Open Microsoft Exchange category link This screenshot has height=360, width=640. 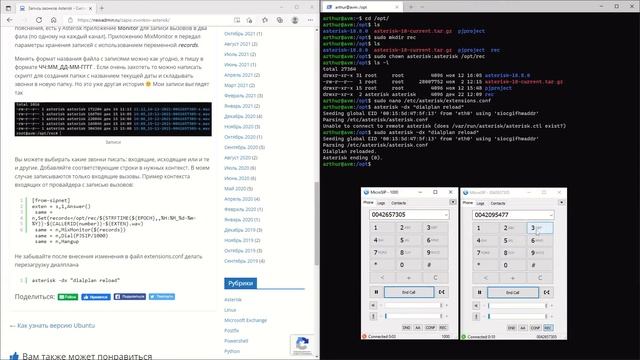(245, 320)
